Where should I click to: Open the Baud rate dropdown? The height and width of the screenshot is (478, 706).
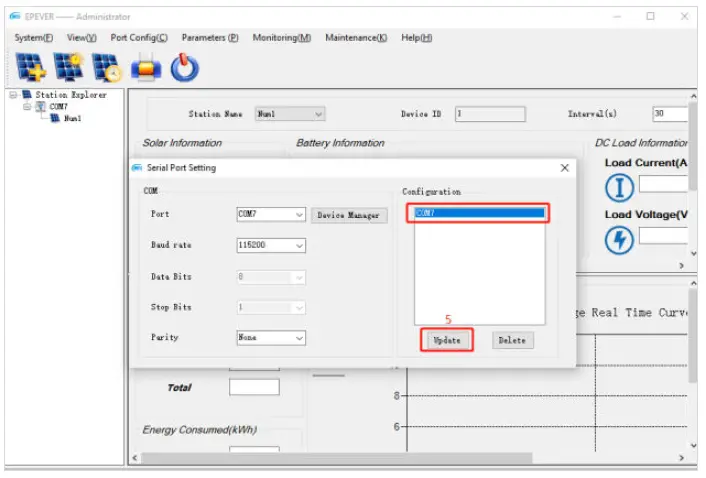click(300, 246)
